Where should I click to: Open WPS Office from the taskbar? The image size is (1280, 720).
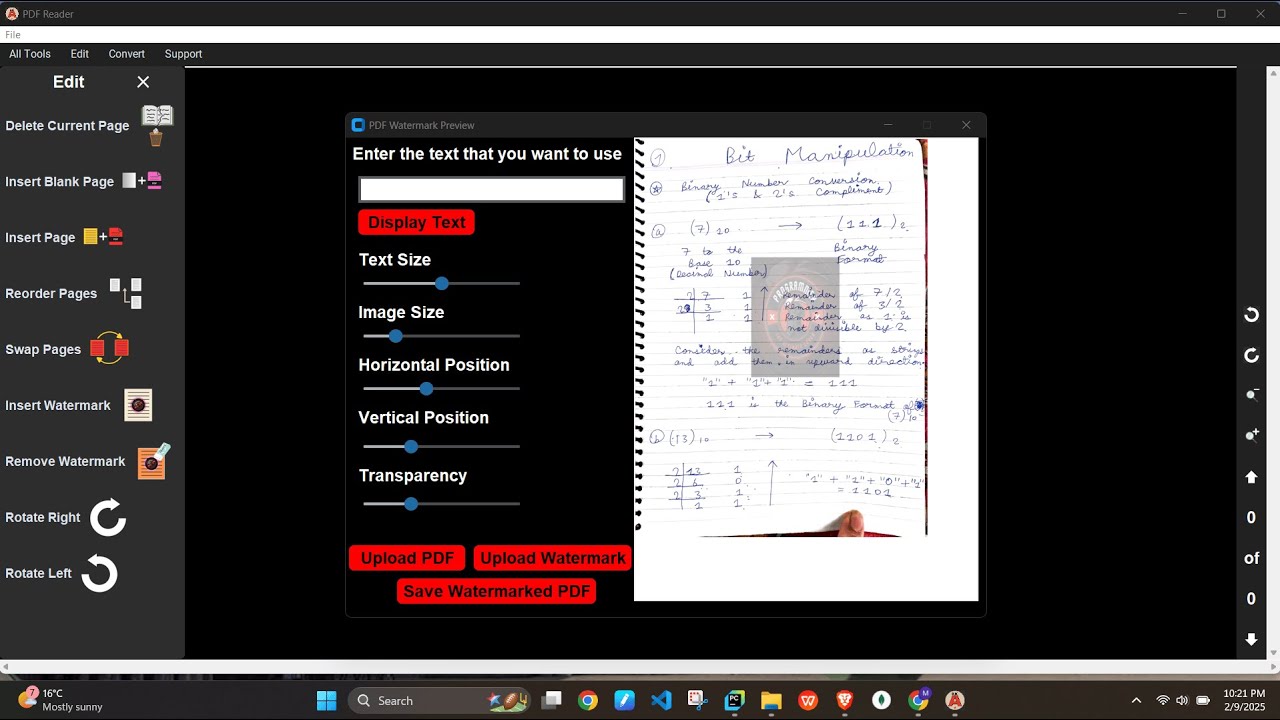pos(808,701)
